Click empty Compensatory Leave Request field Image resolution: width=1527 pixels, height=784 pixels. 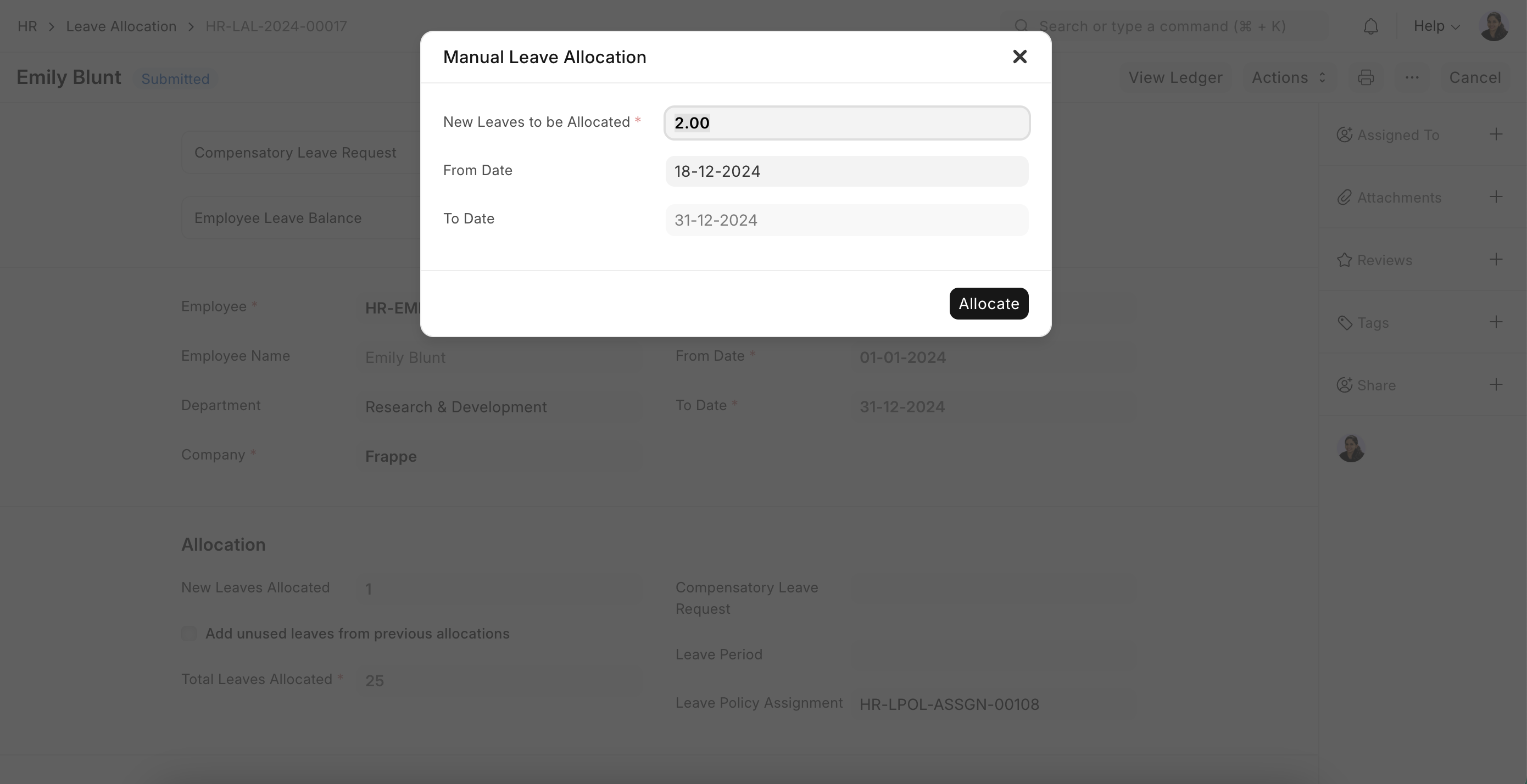(994, 589)
